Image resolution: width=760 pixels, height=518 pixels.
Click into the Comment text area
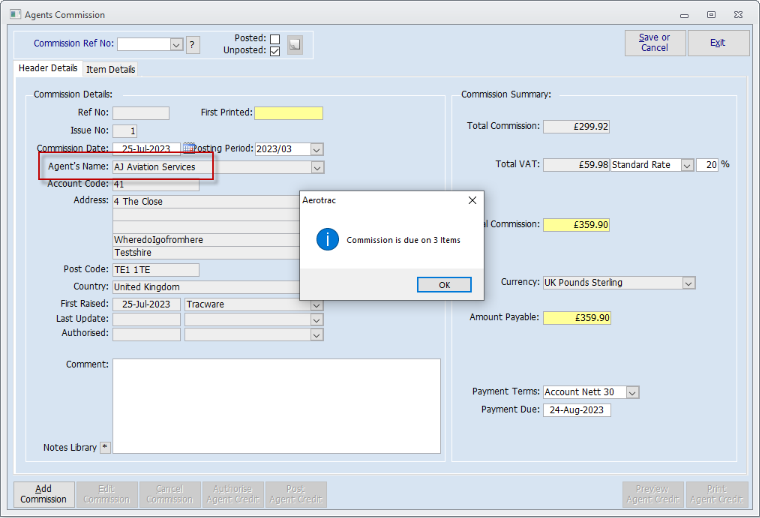[x=276, y=406]
